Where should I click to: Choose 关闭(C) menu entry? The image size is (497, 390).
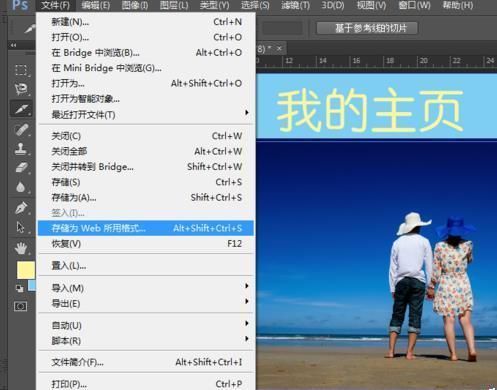click(x=146, y=136)
